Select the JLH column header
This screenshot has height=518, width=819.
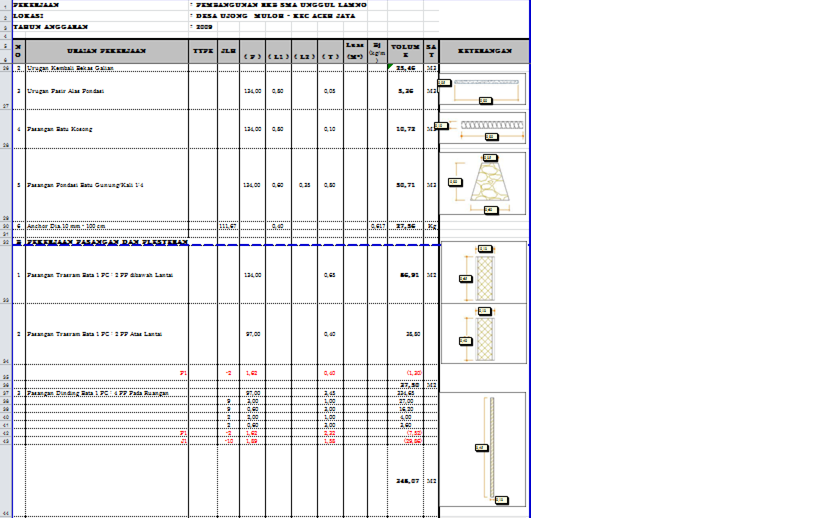pos(228,51)
